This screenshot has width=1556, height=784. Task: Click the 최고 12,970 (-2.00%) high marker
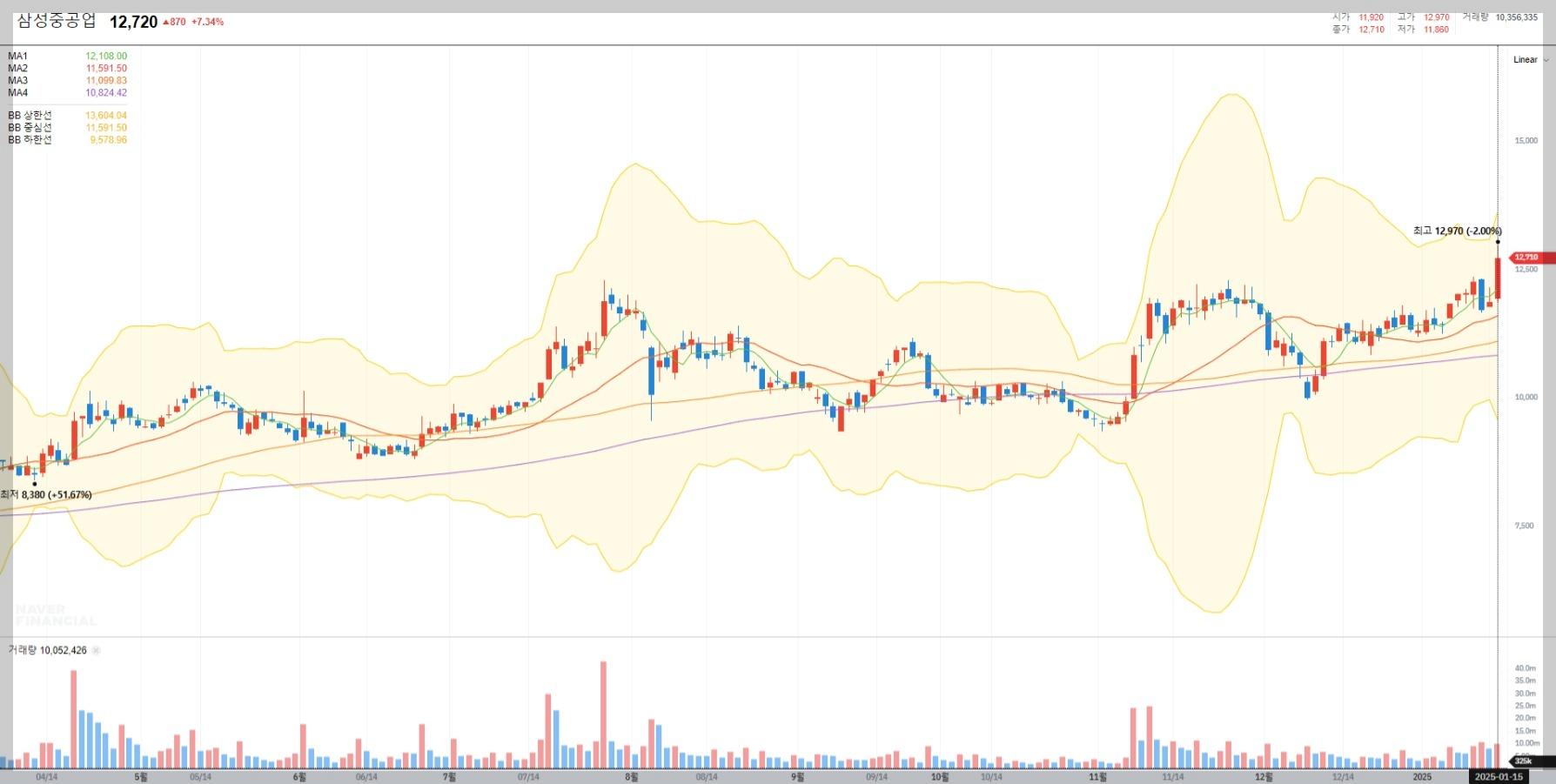click(1457, 231)
